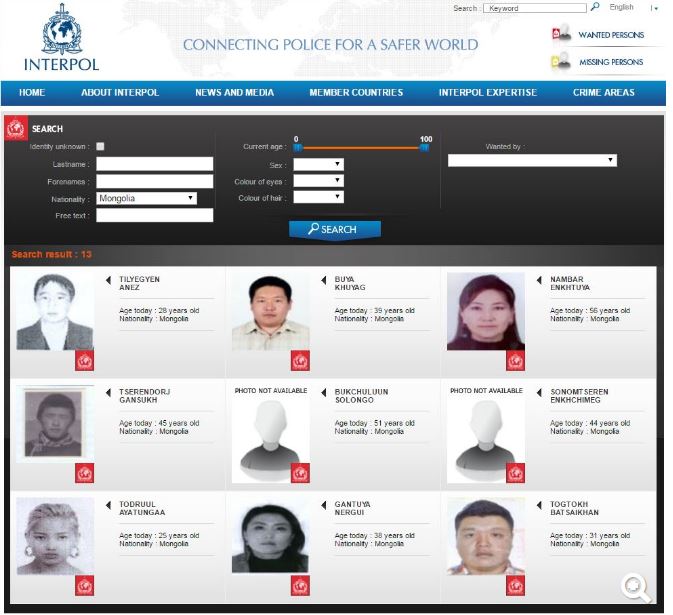Open photo of Todruul Ayatungaa
The width and height of the screenshot is (673, 615).
[55, 536]
